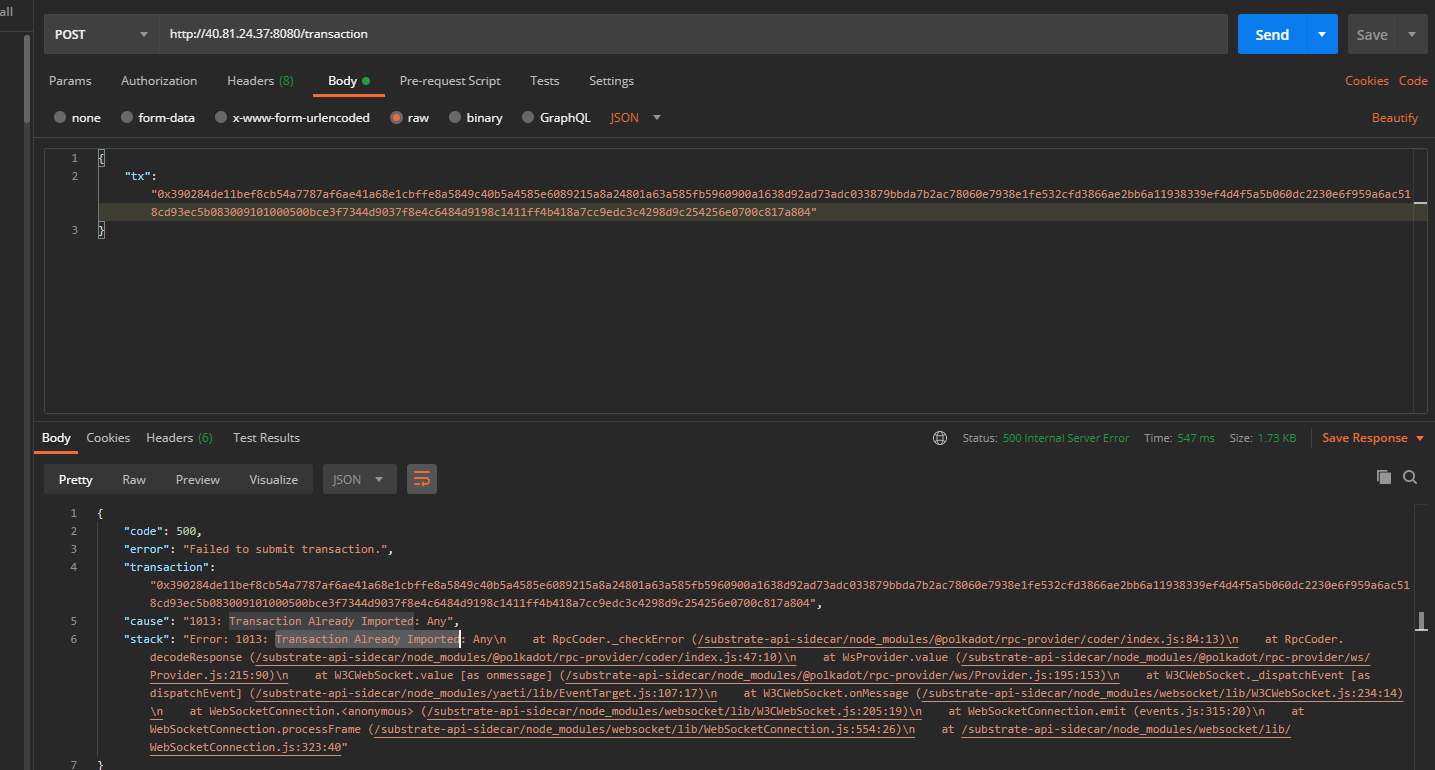Select the form-data body type
Viewport: 1435px width, 770px height.
pyautogui.click(x=158, y=117)
